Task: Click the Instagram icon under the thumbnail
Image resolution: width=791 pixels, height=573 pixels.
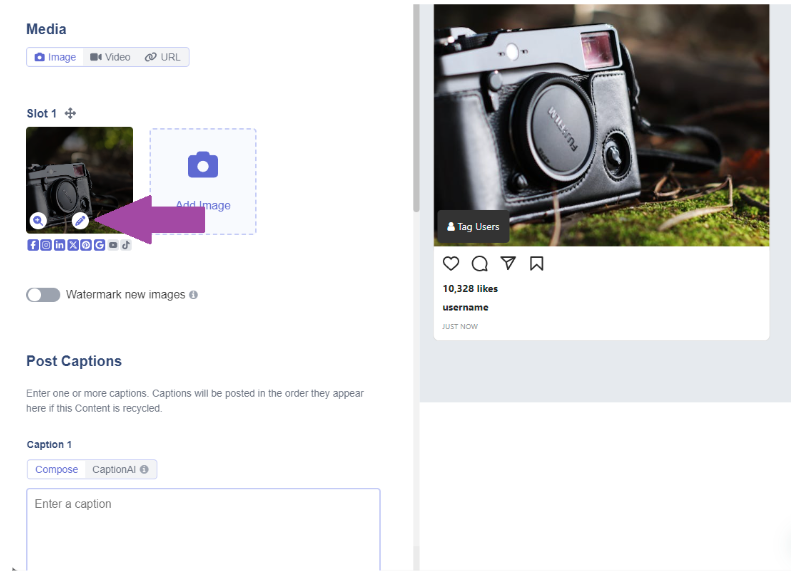Action: [46, 245]
